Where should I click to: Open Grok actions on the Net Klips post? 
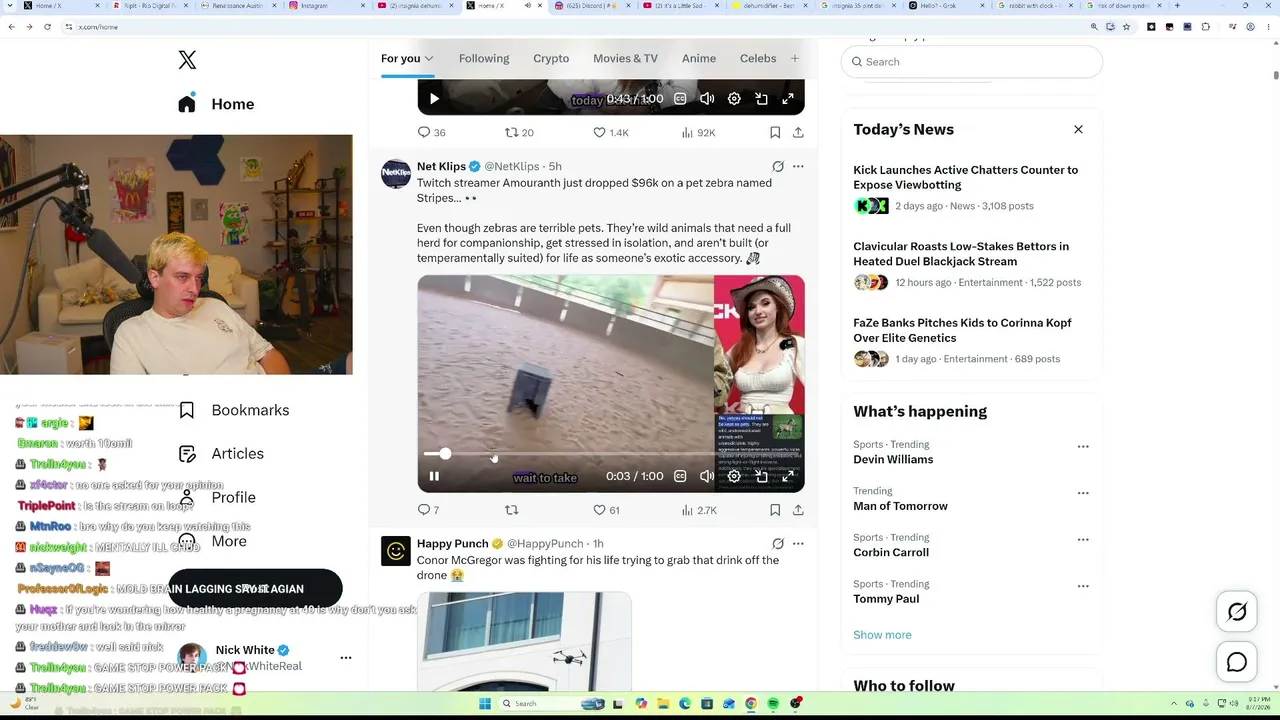coord(778,166)
